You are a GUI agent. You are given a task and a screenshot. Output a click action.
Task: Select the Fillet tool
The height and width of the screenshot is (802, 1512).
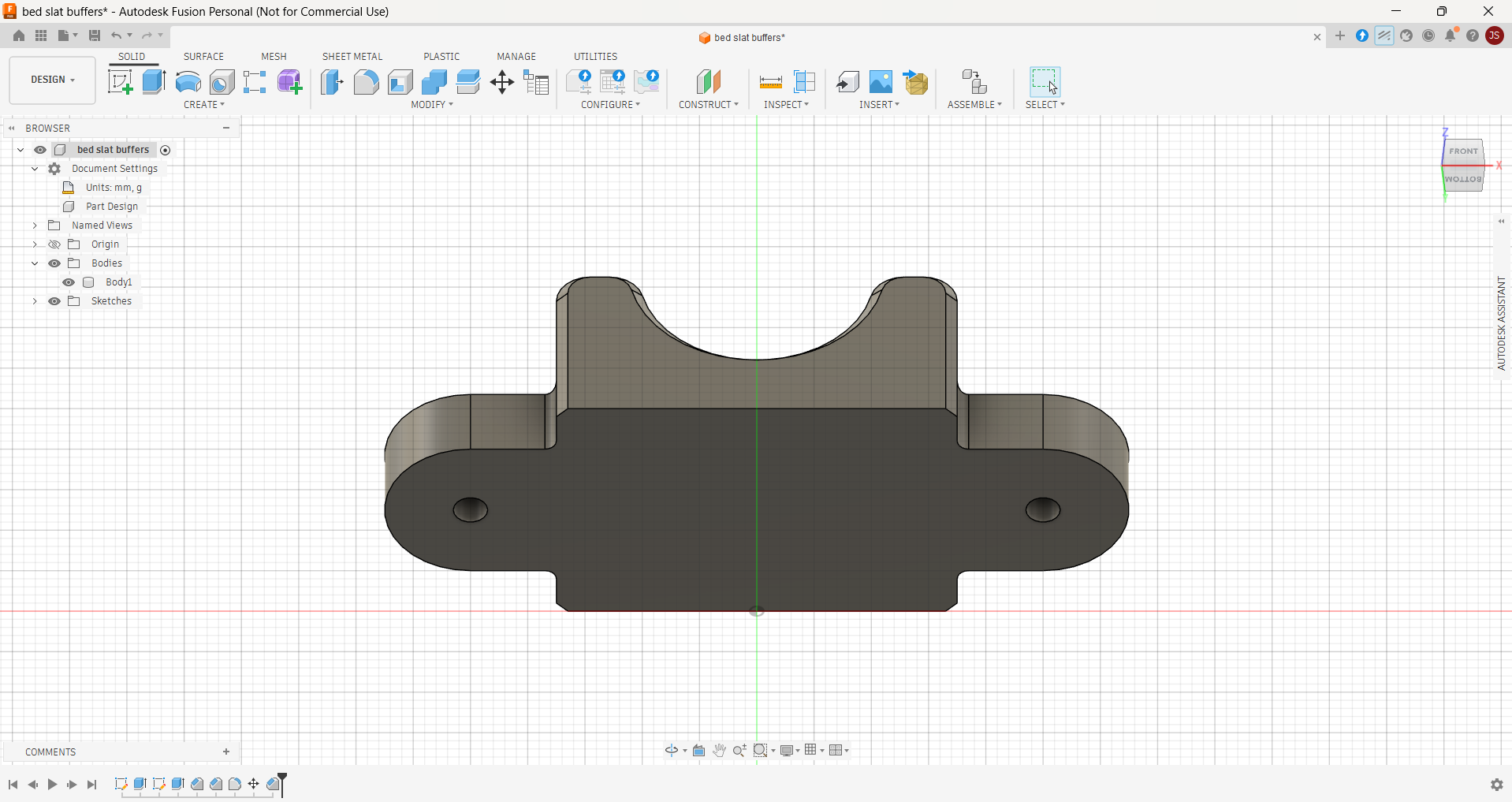366,82
